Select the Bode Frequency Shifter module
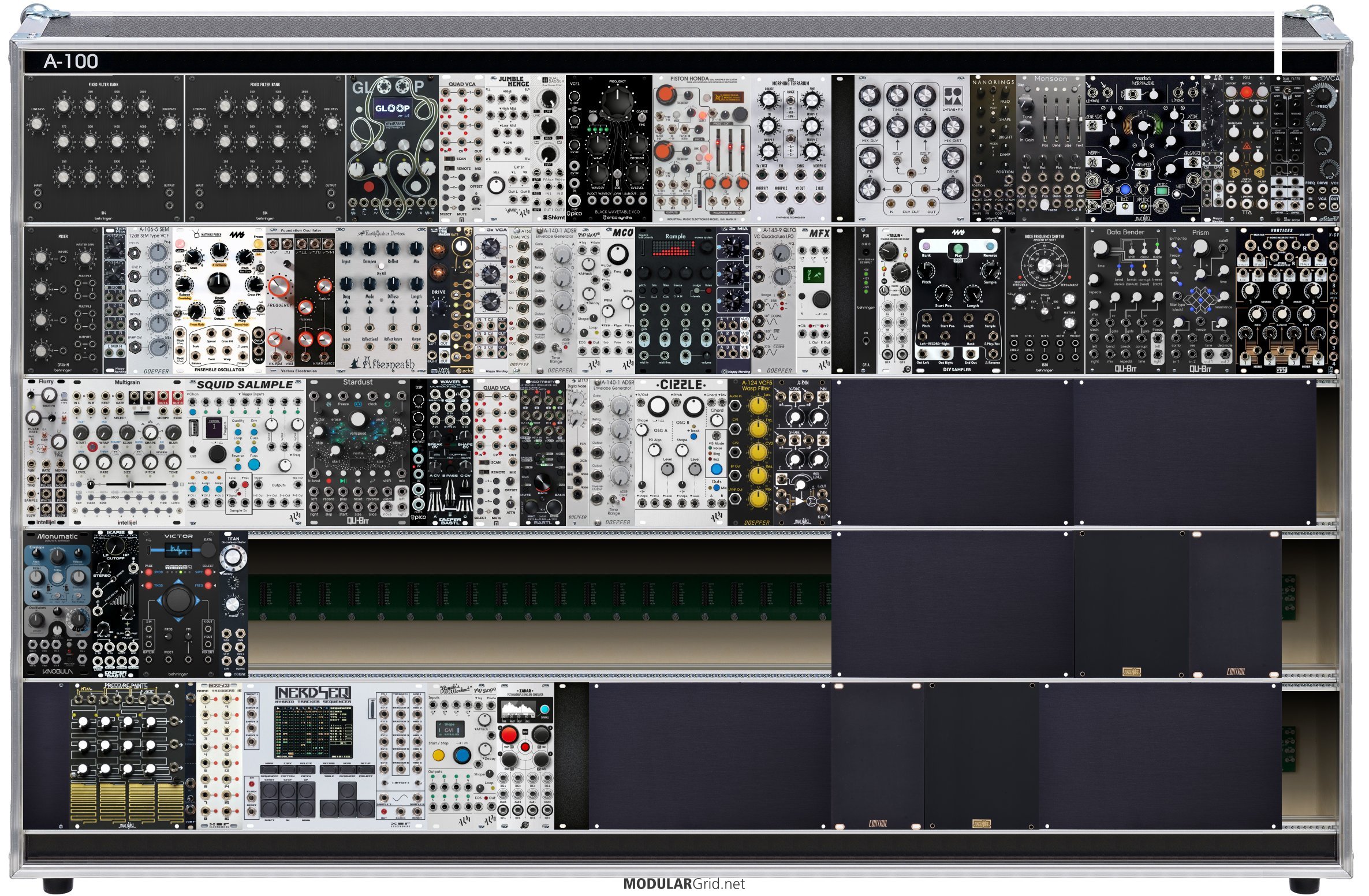The image size is (1369, 896). click(x=1045, y=300)
